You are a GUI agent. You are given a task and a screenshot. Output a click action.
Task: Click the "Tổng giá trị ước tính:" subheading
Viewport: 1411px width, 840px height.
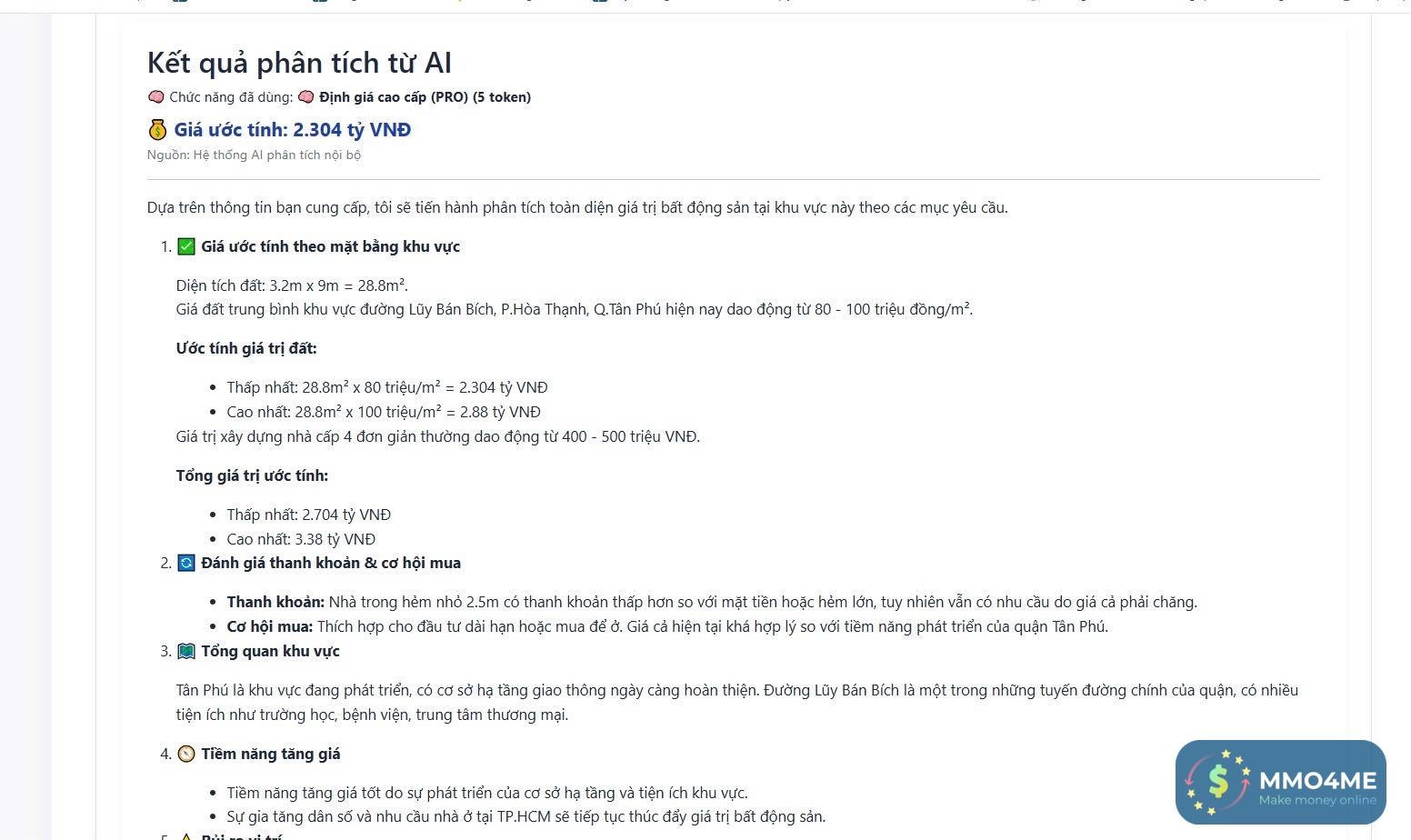[x=252, y=475]
